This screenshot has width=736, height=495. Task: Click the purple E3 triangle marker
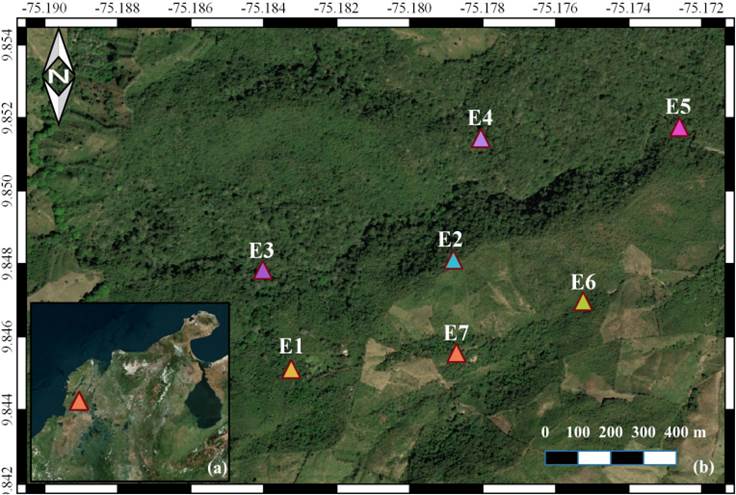click(263, 272)
